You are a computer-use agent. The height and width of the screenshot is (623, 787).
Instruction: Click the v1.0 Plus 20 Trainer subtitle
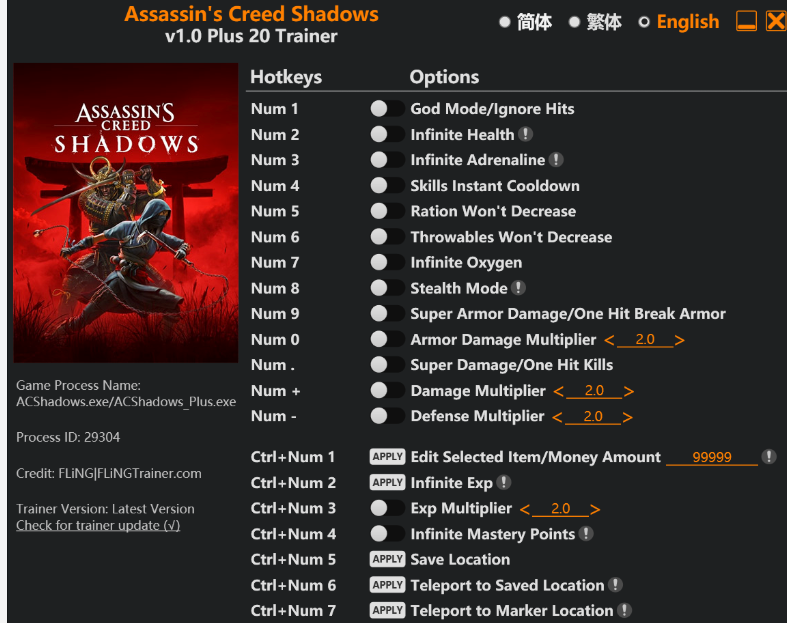pyautogui.click(x=251, y=36)
